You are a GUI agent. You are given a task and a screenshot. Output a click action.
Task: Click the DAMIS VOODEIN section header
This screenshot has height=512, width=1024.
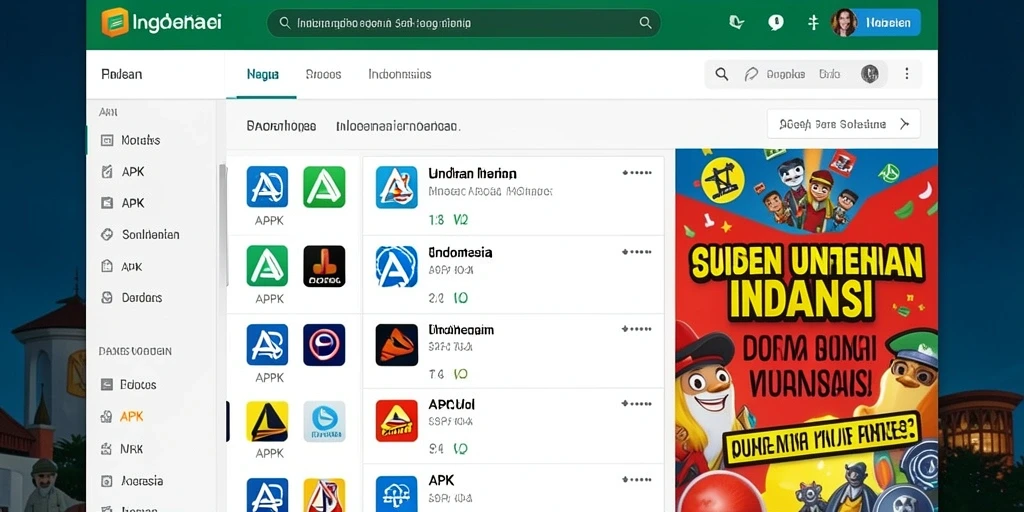135,351
